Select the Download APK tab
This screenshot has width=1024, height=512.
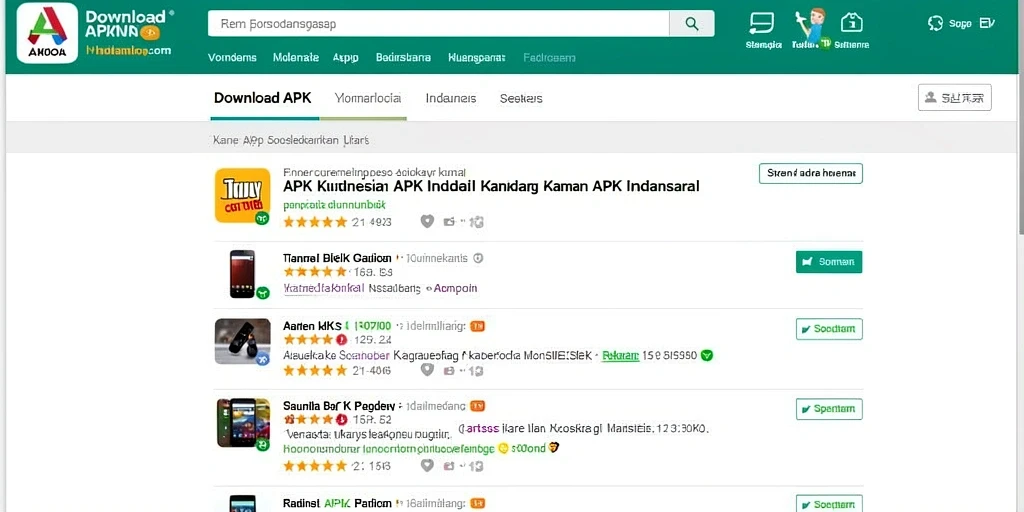tap(263, 98)
